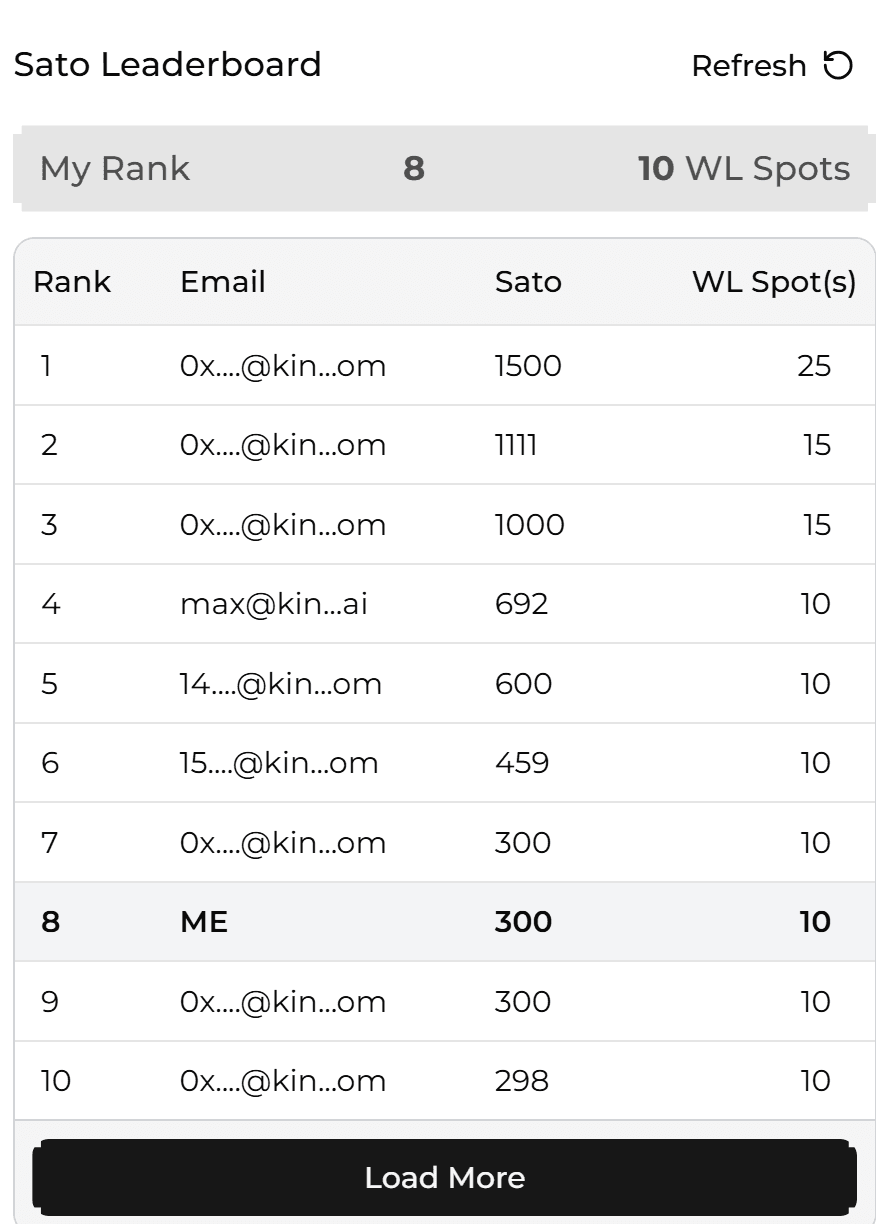Click the 14....@kin...om email entry
876x1224 pixels.
pos(280,684)
